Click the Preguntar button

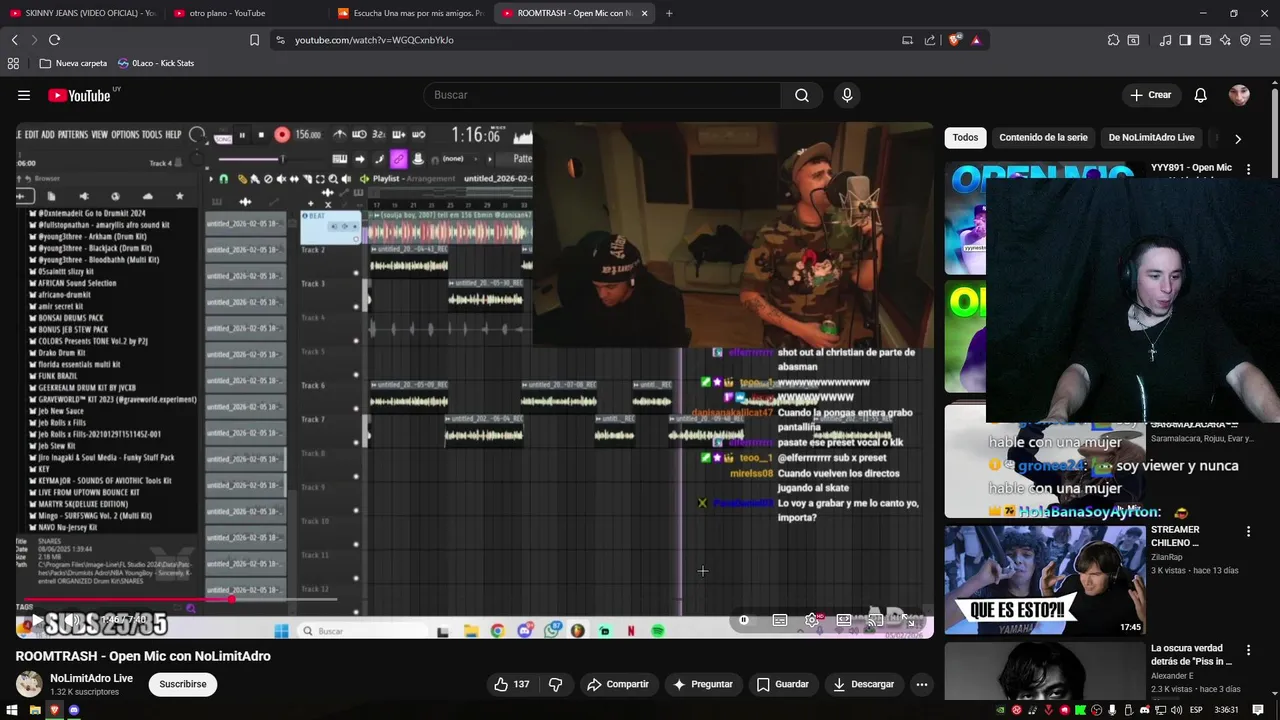(x=703, y=684)
